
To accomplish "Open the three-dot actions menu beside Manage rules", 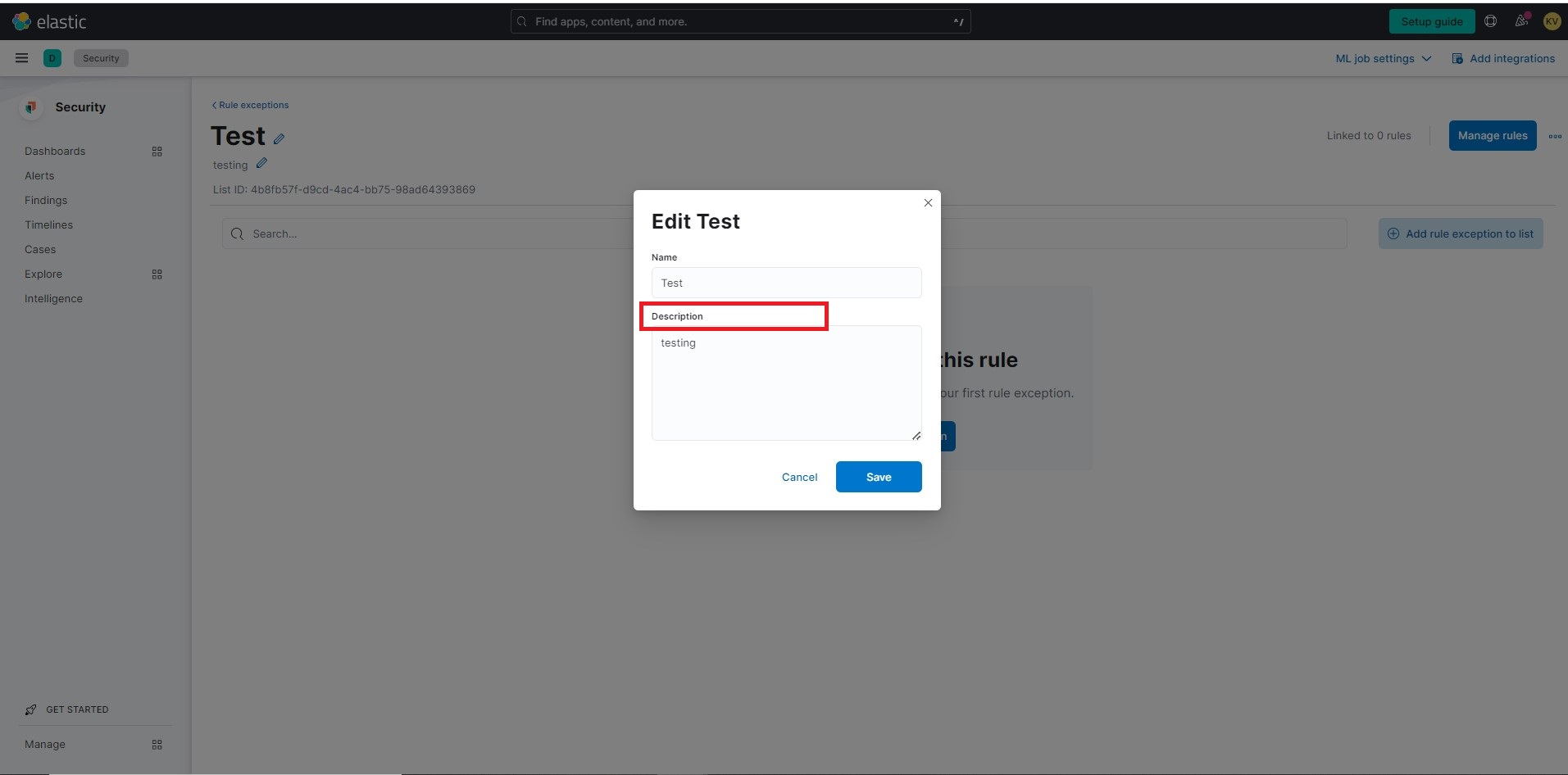I will (1555, 135).
